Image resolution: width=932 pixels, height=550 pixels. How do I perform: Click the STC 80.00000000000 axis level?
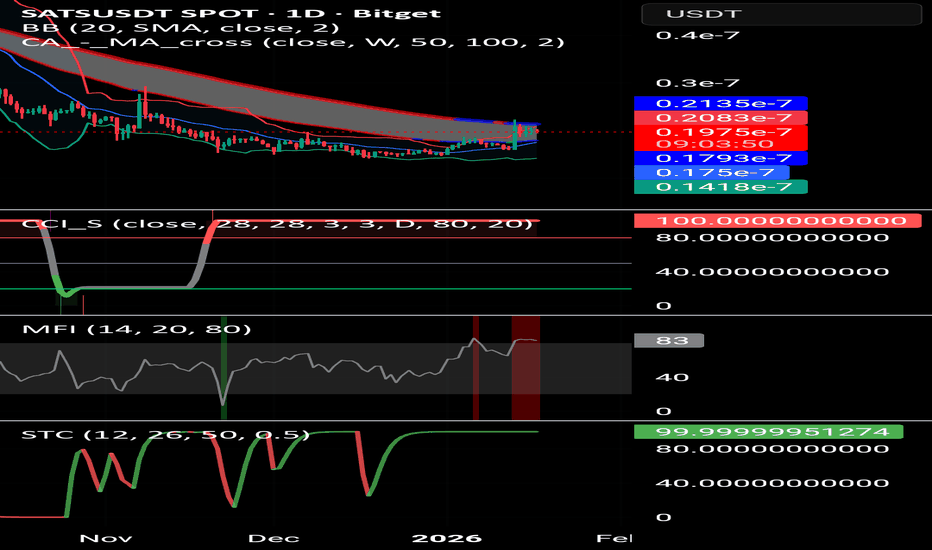point(773,448)
